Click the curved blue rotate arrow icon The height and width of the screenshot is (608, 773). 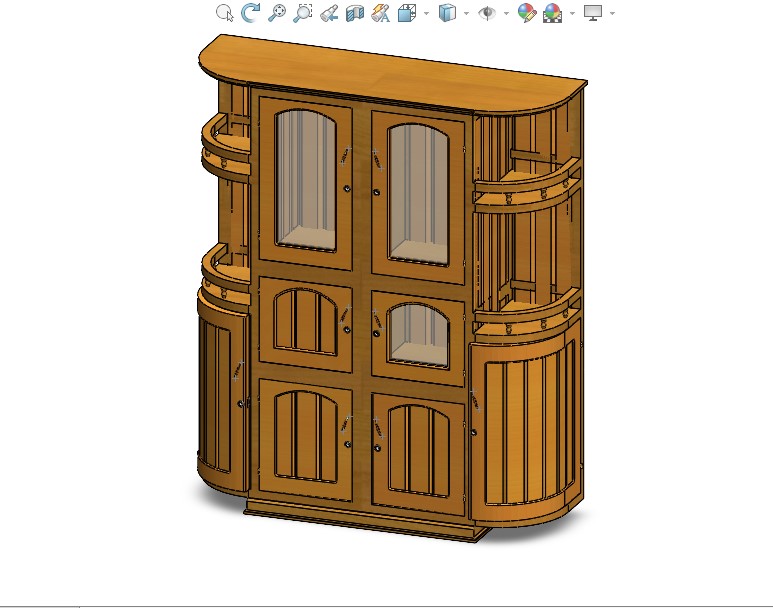click(x=250, y=12)
